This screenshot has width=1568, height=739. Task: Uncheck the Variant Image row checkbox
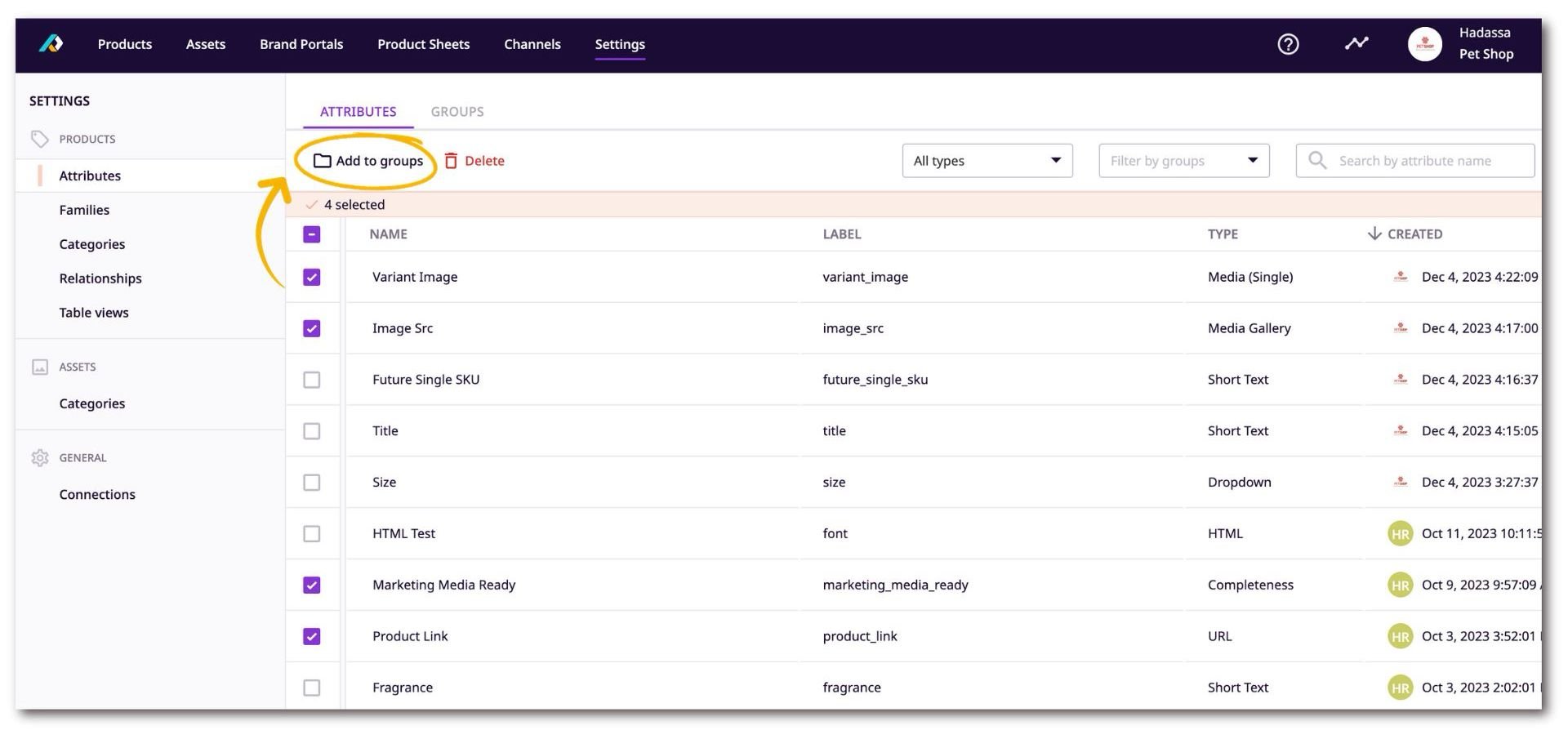tap(311, 278)
